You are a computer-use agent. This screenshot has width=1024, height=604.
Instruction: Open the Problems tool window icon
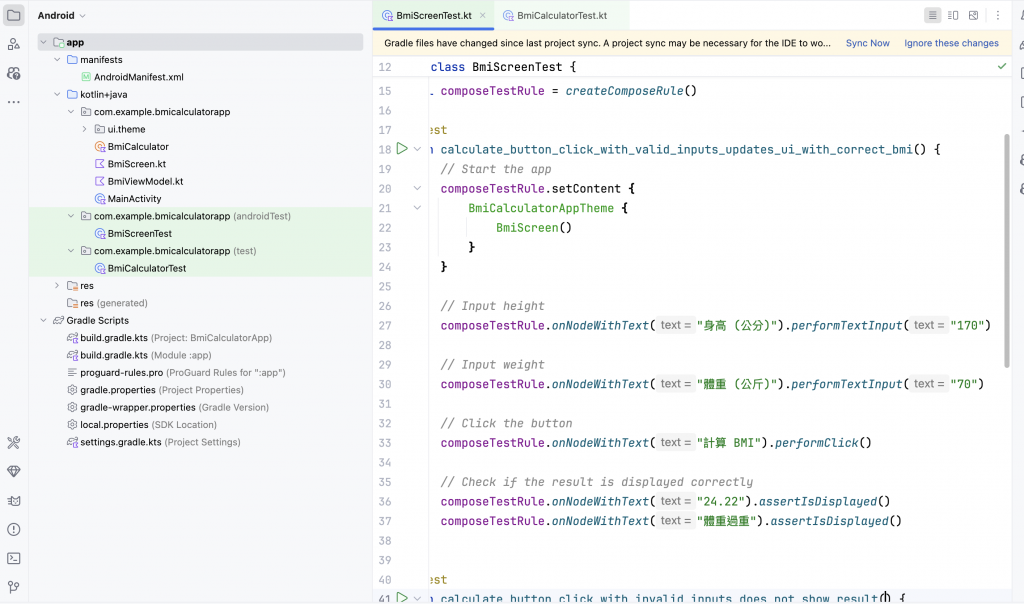(13, 529)
